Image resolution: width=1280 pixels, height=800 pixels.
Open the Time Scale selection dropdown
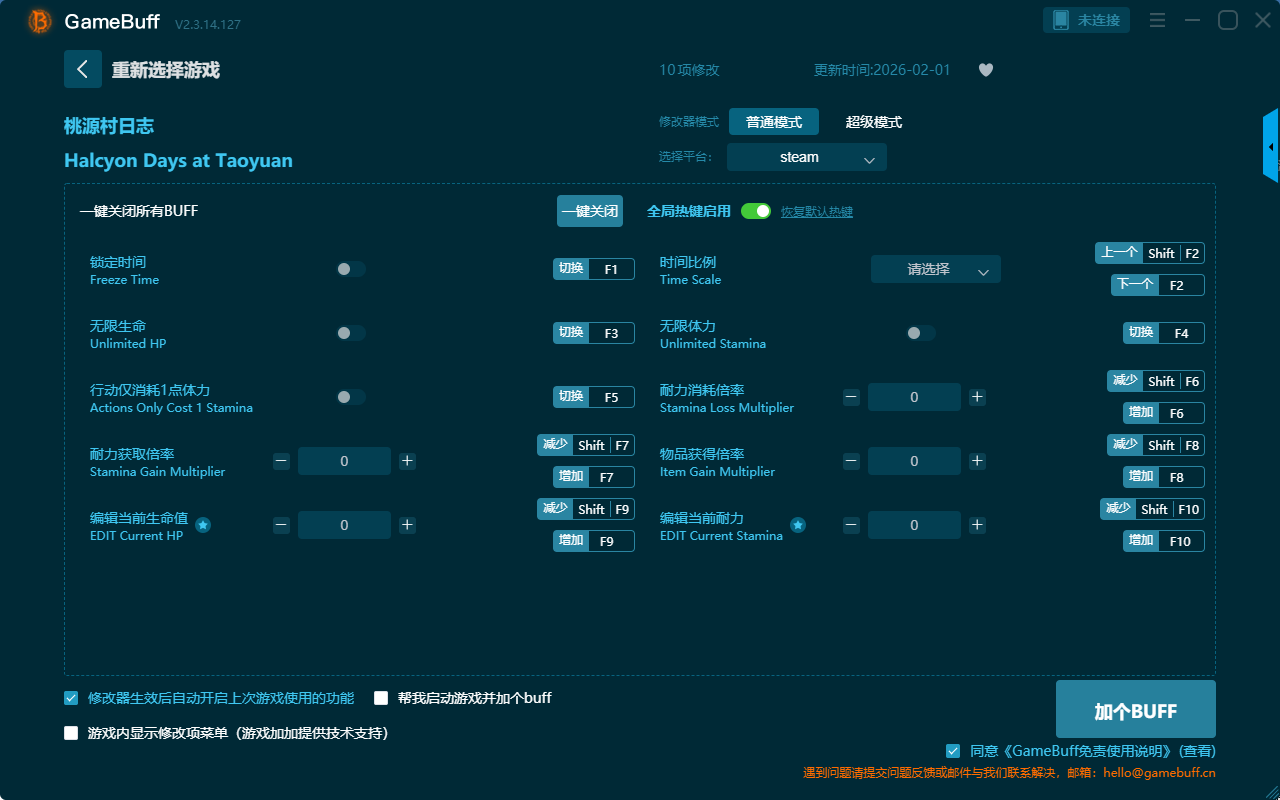coord(935,269)
